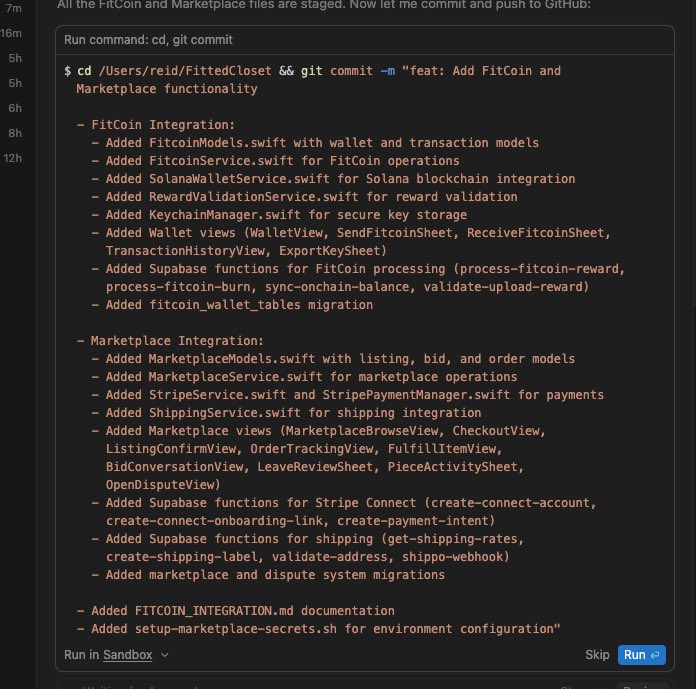This screenshot has width=696, height=689.
Task: Click the line with process-fitcoin-burn, sync-onchain-balance
Action: [348, 287]
